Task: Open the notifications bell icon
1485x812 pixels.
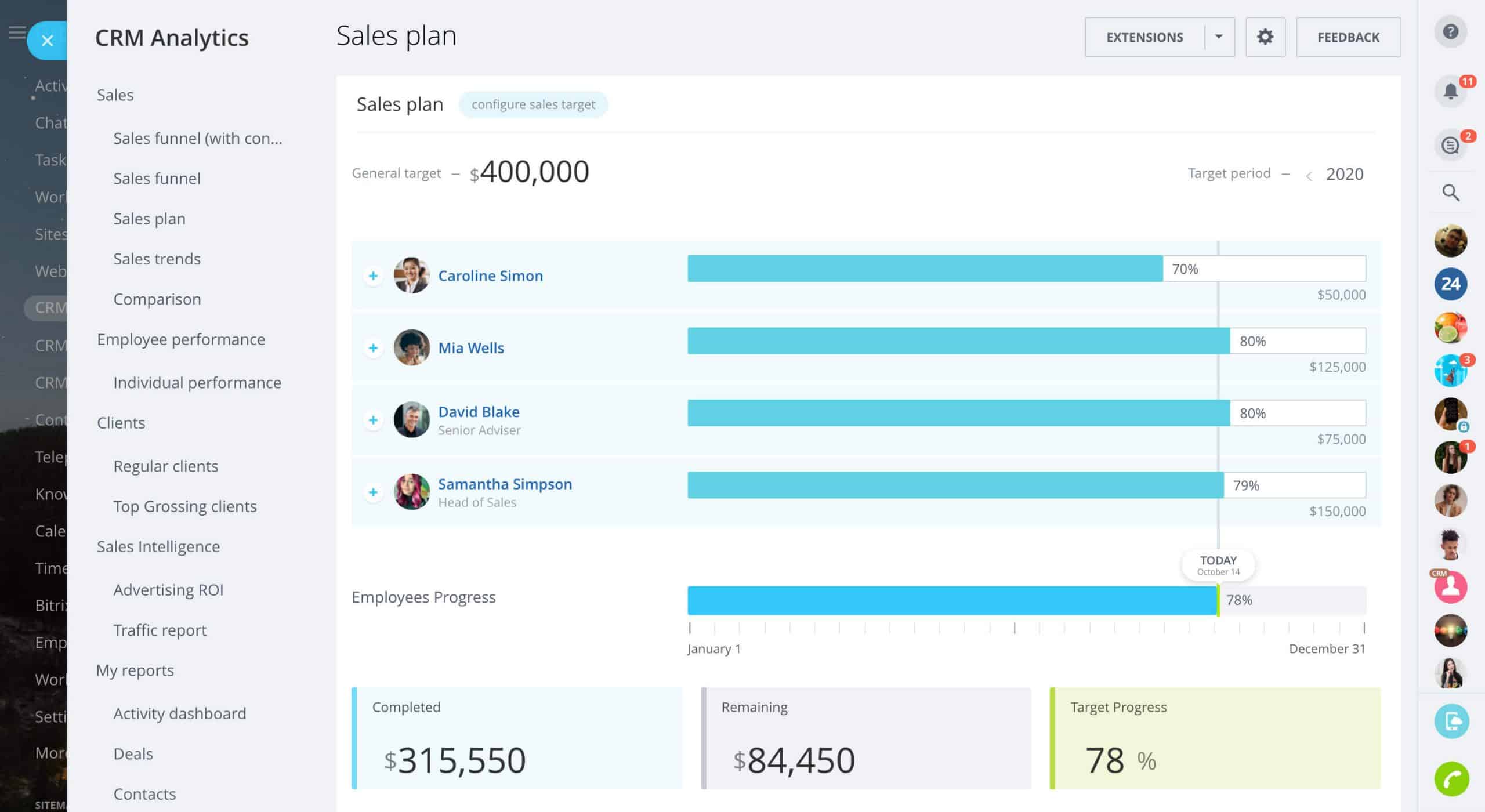Action: [x=1450, y=91]
